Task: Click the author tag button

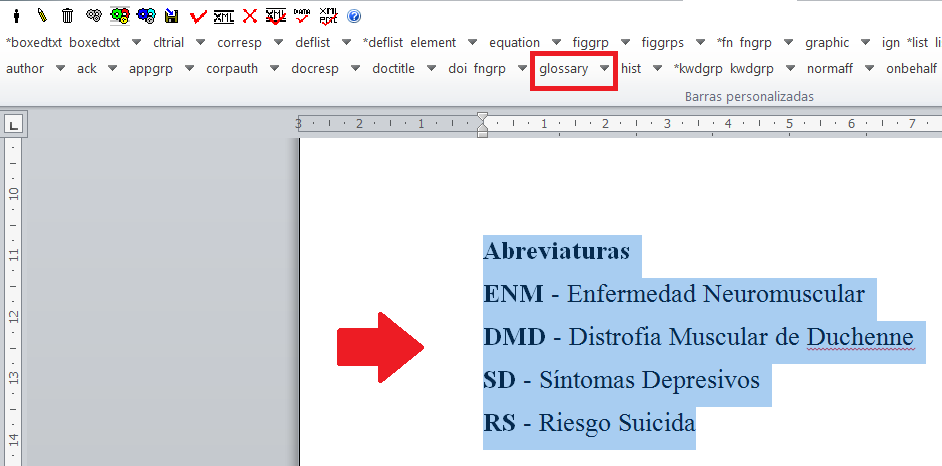Action: 25,69
